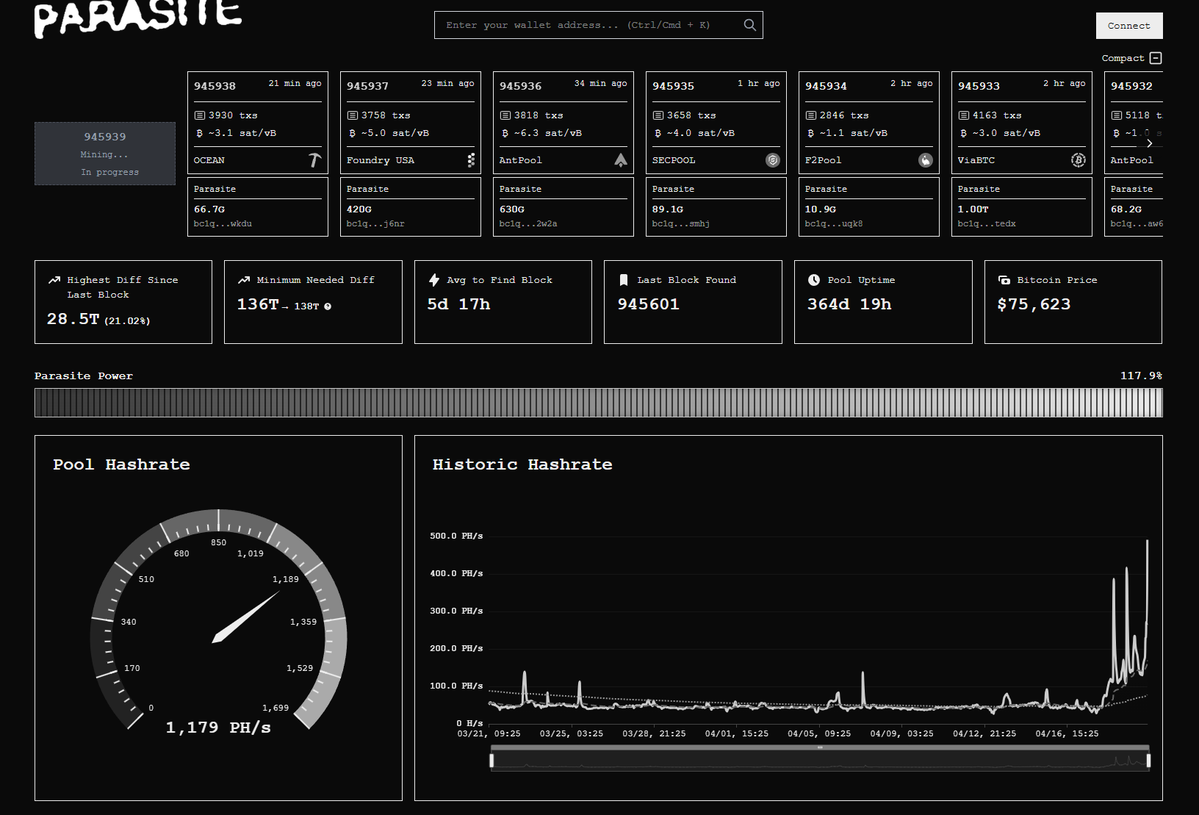Click the 04/16, 15:25 axis label
This screenshot has width=1199, height=815.
[1067, 734]
